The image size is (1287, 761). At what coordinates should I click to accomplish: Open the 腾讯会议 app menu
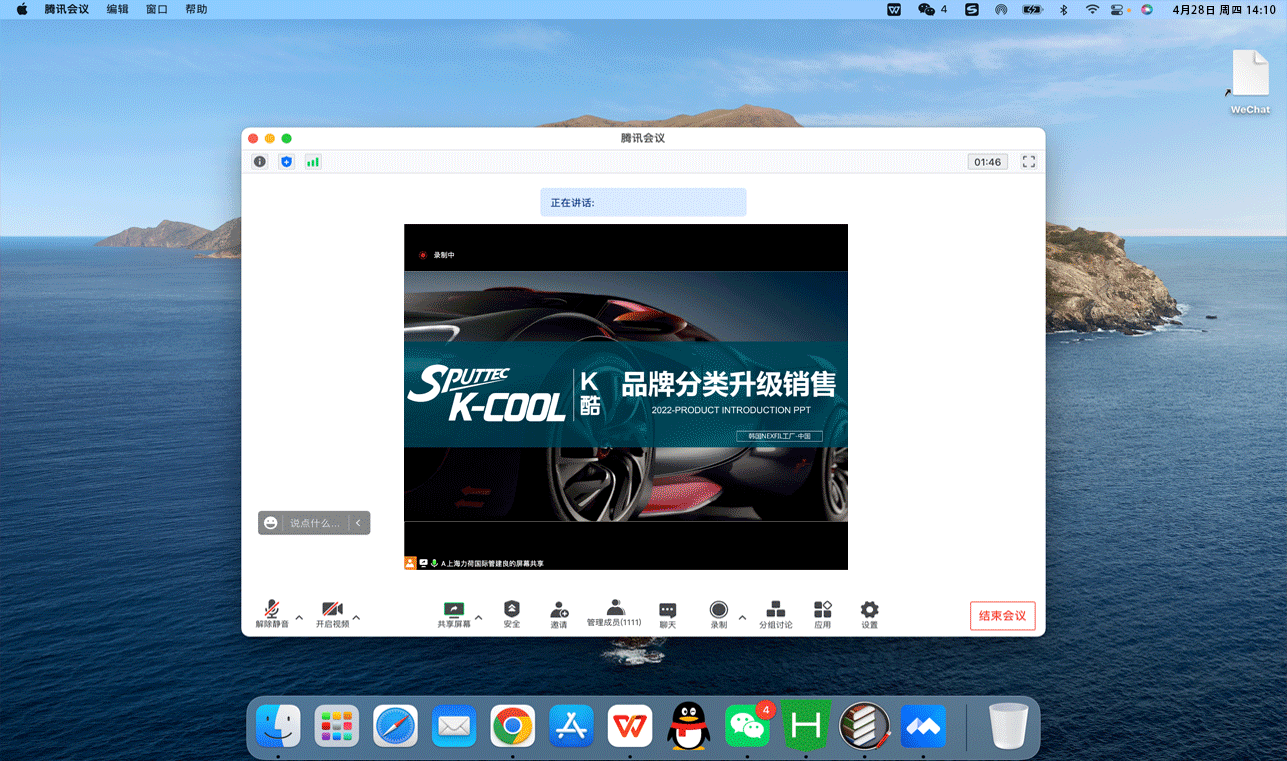point(67,9)
